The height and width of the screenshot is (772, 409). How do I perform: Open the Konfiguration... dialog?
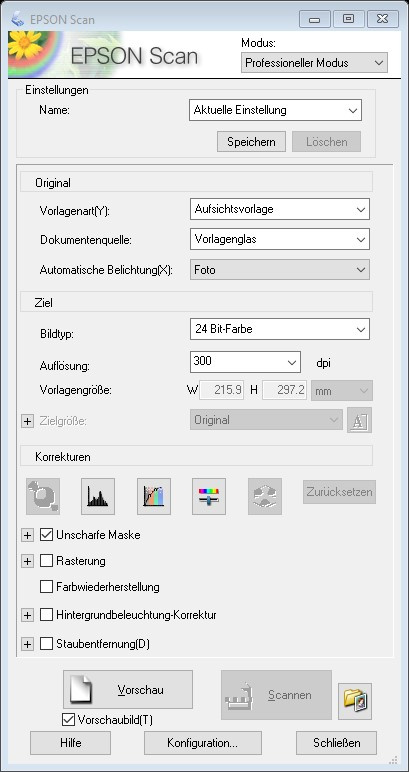[202, 743]
